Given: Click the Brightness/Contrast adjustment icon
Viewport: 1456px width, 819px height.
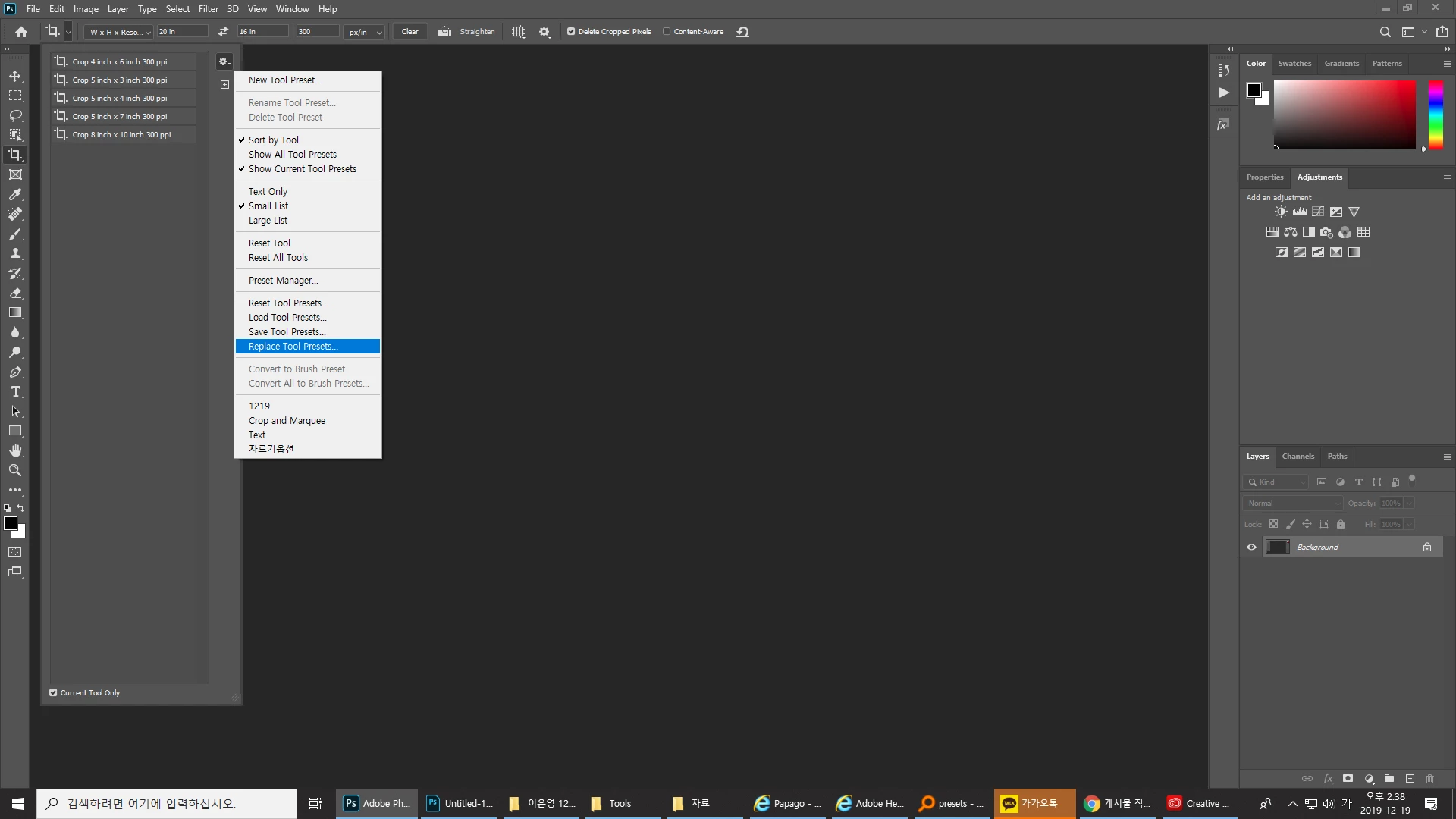Looking at the screenshot, I should coord(1281,212).
